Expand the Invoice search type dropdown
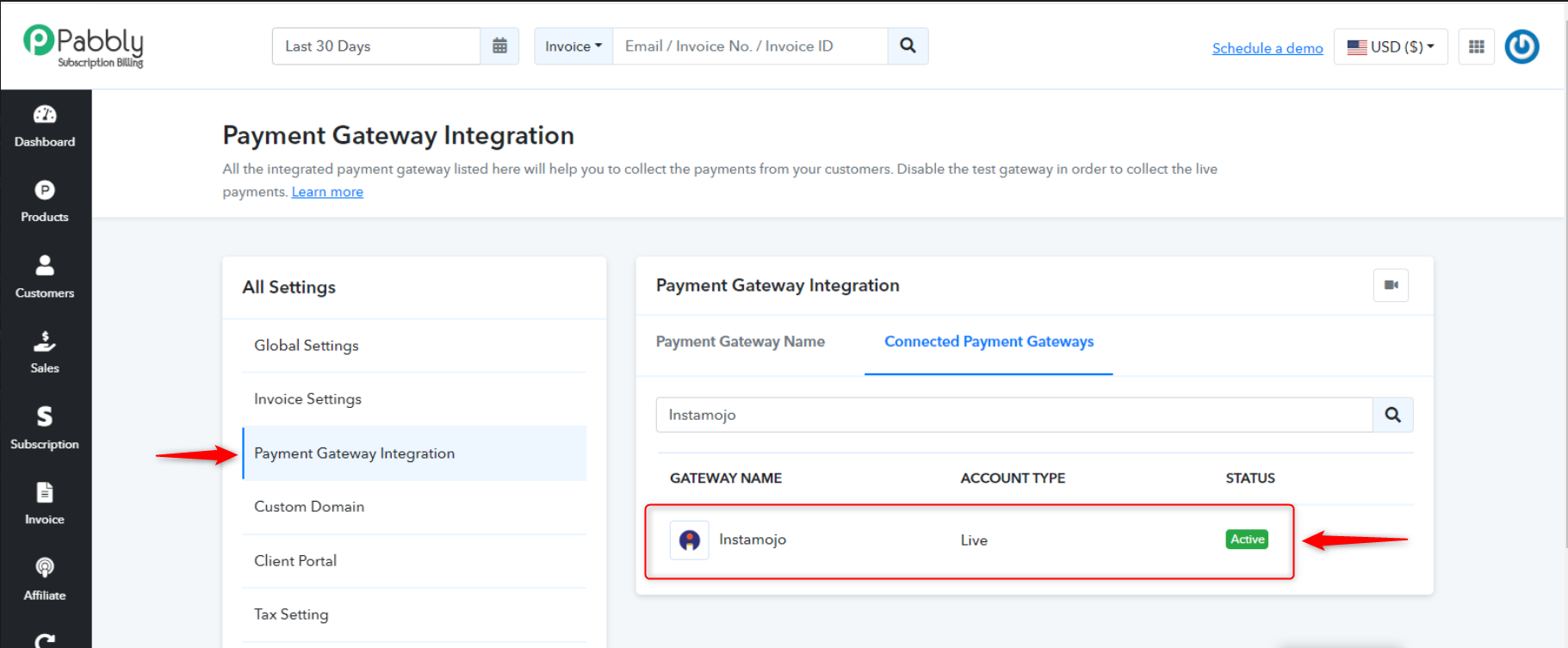 pyautogui.click(x=573, y=46)
